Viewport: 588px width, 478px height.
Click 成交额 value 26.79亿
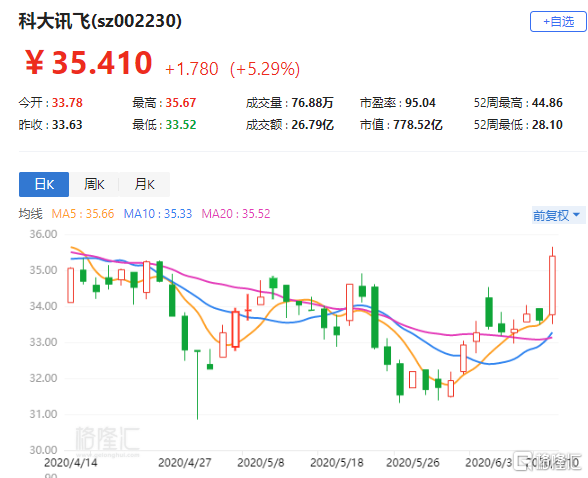(312, 125)
